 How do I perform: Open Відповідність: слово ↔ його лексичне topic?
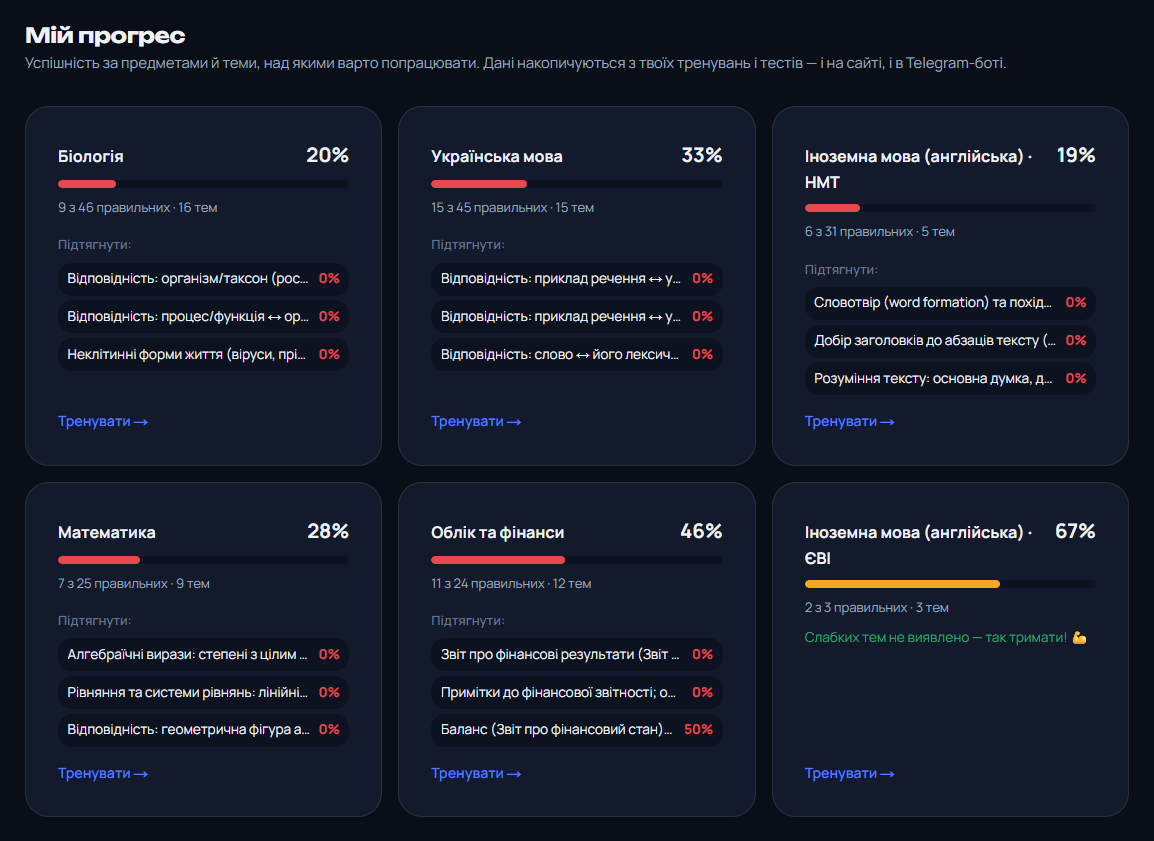point(576,355)
